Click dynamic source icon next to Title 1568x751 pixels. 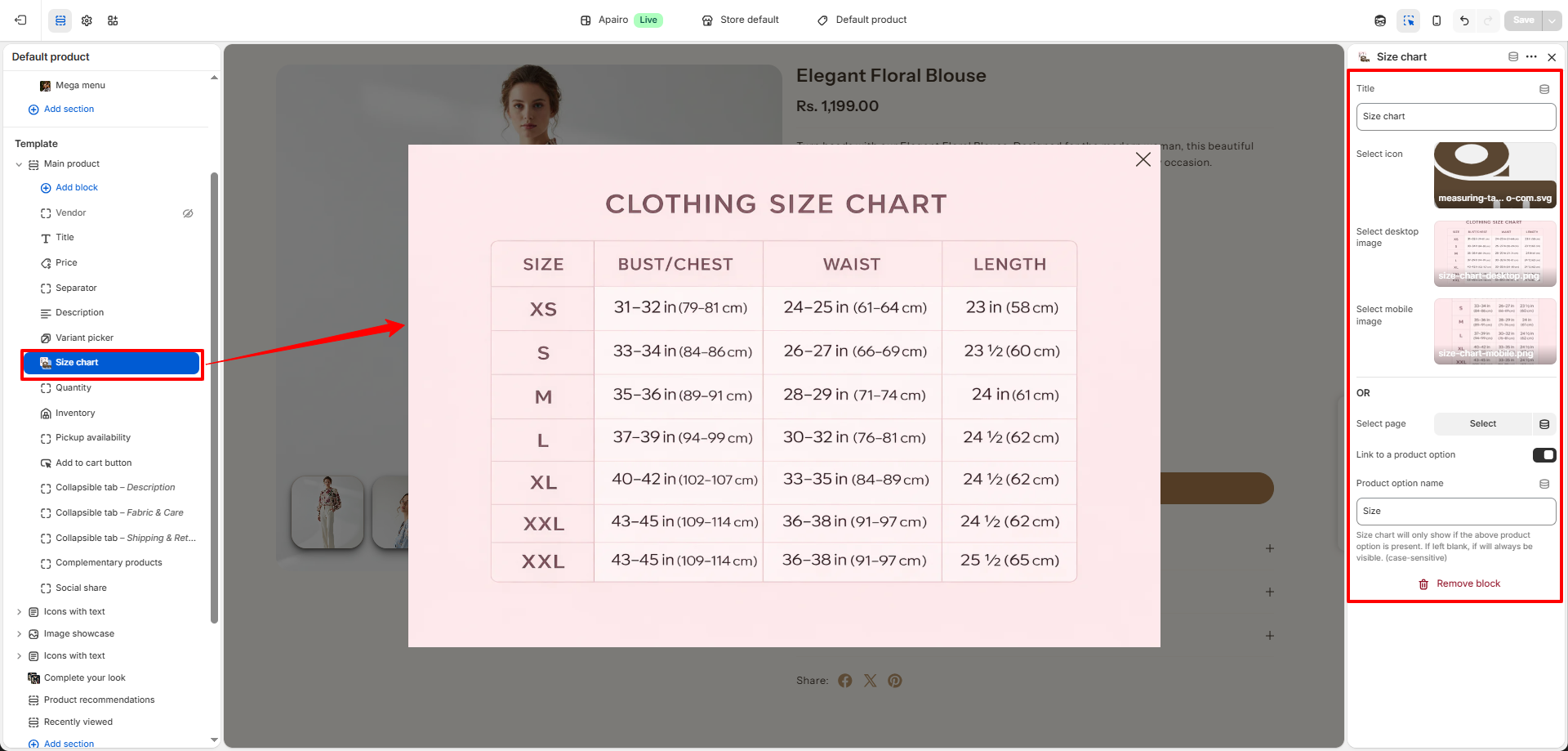(1544, 89)
